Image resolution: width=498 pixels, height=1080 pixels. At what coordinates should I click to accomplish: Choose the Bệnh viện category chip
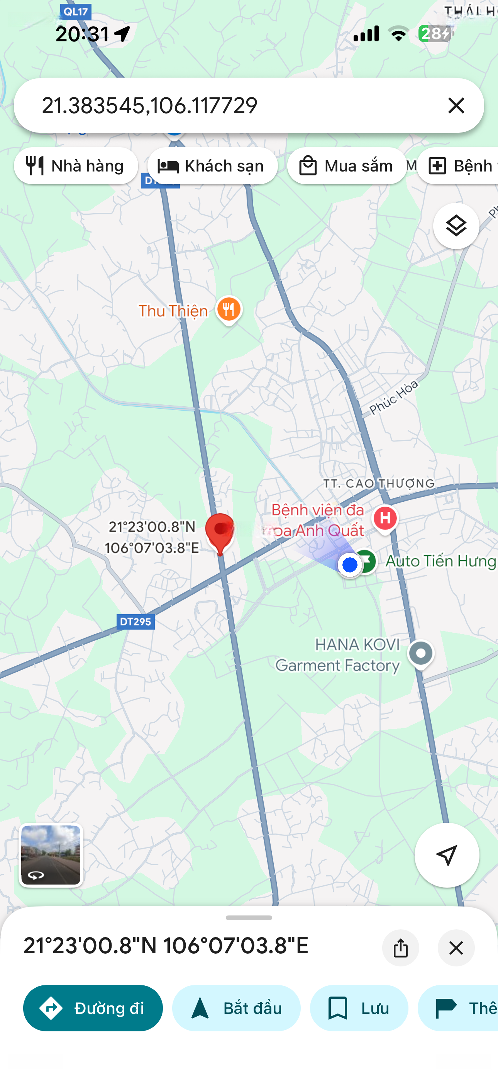(x=458, y=166)
